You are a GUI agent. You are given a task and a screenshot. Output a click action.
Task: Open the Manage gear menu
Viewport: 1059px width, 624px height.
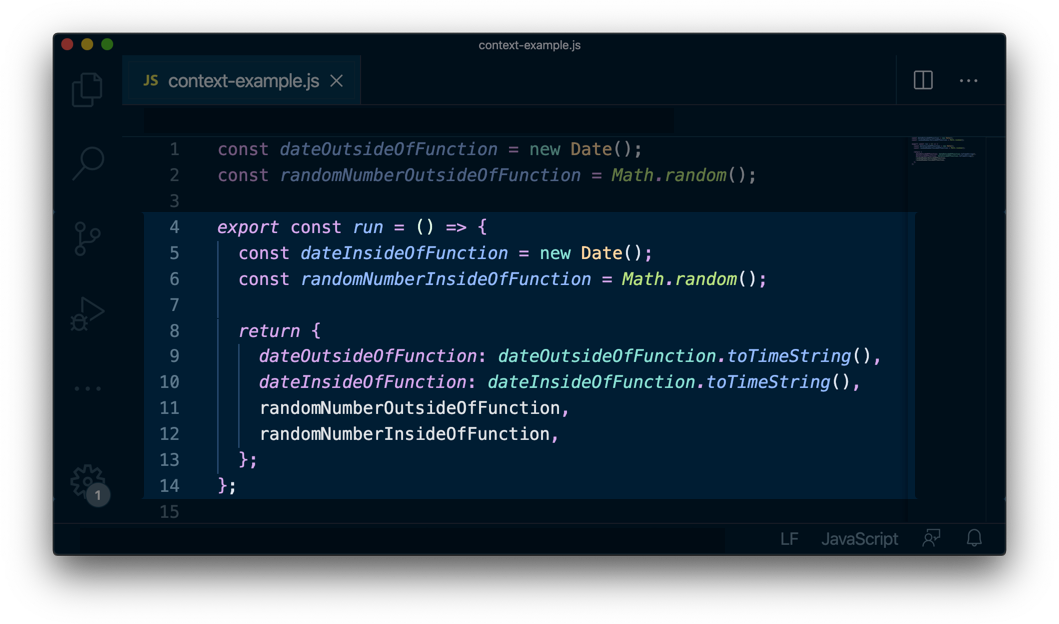click(x=86, y=480)
